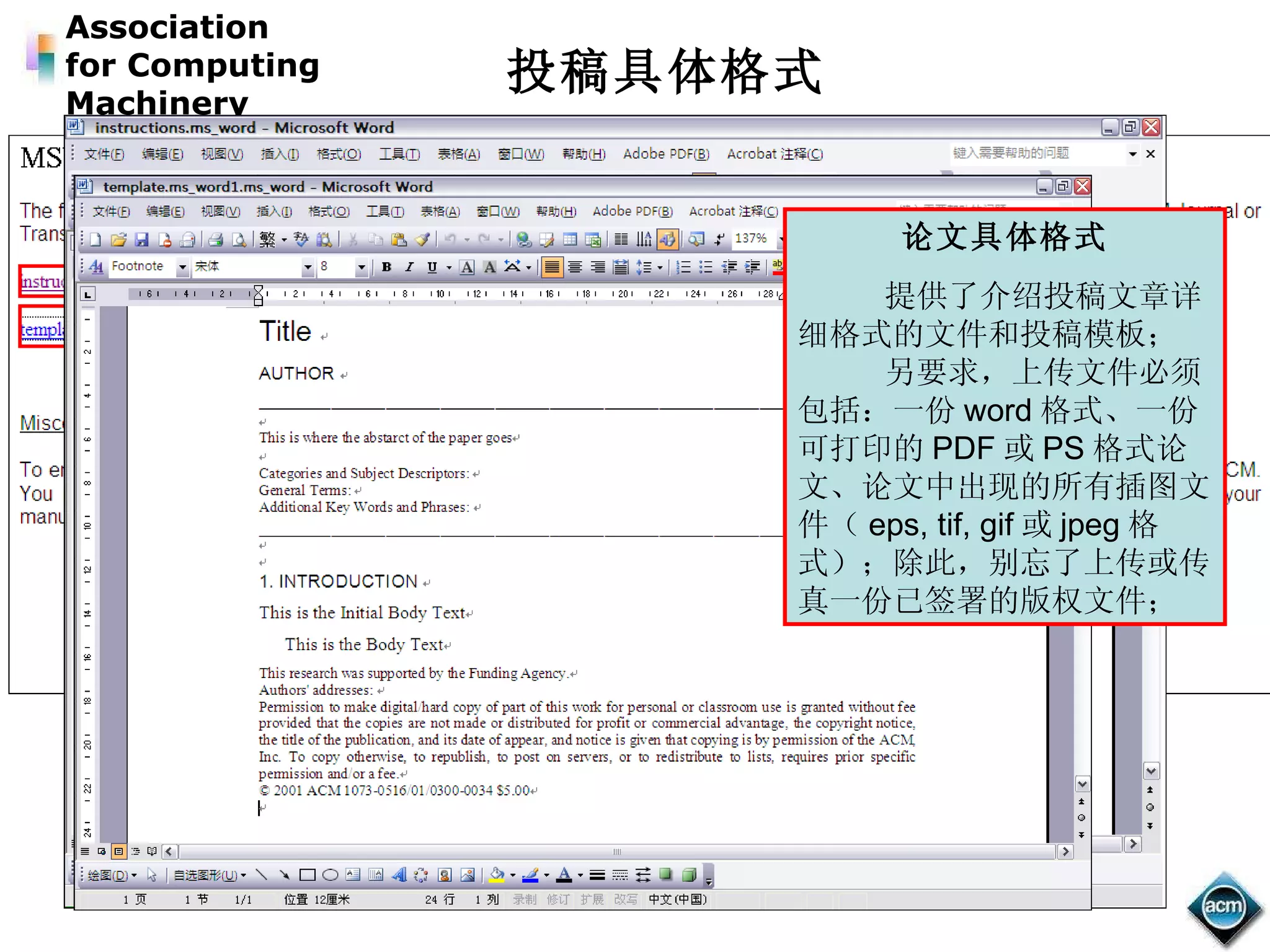Click the Format Painter brush icon
Viewport: 1270px width, 952px height.
pos(422,239)
